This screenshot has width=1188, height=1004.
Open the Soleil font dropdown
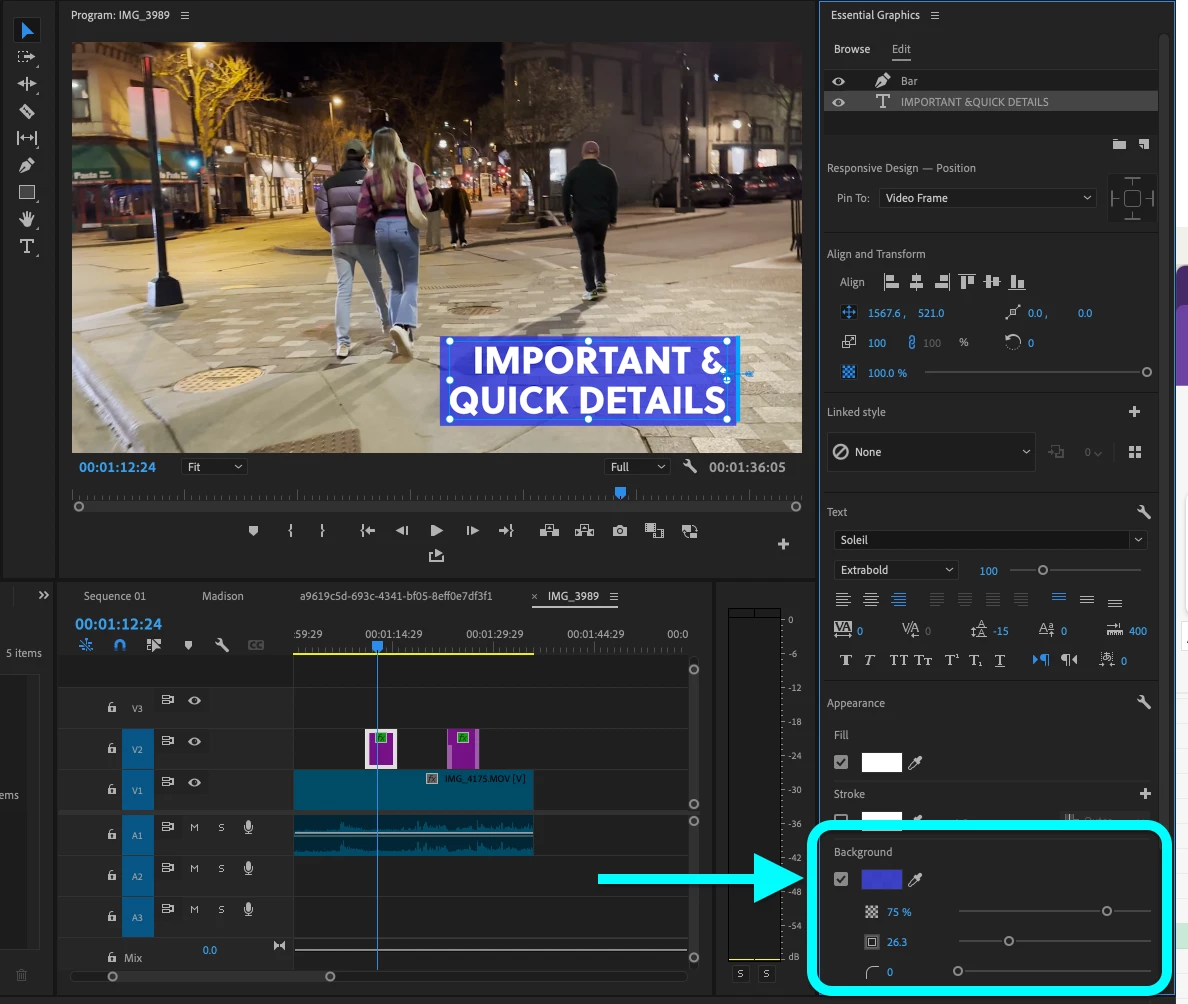tap(990, 540)
